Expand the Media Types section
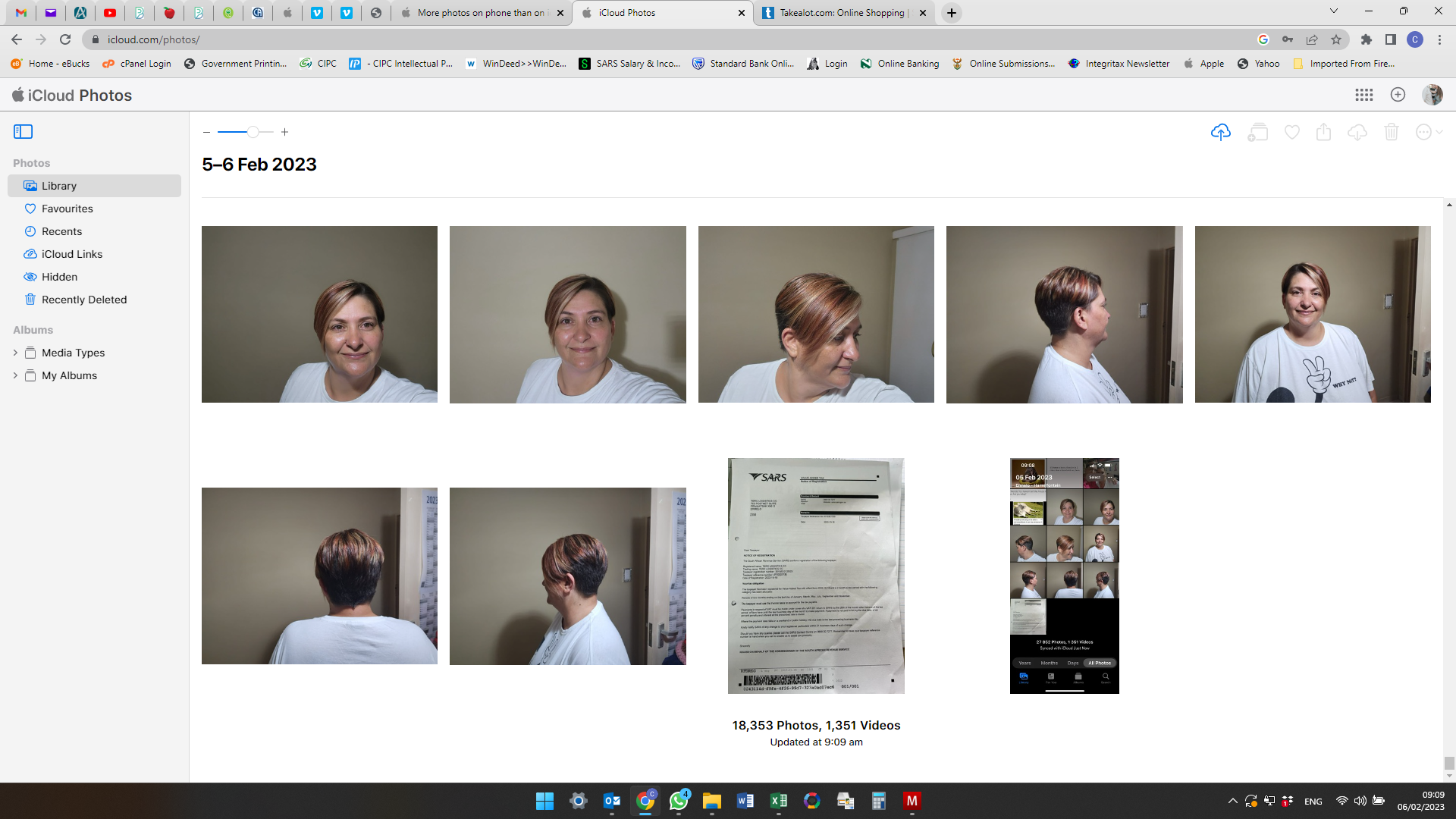Screen dimensions: 1456x819 click(x=15, y=352)
